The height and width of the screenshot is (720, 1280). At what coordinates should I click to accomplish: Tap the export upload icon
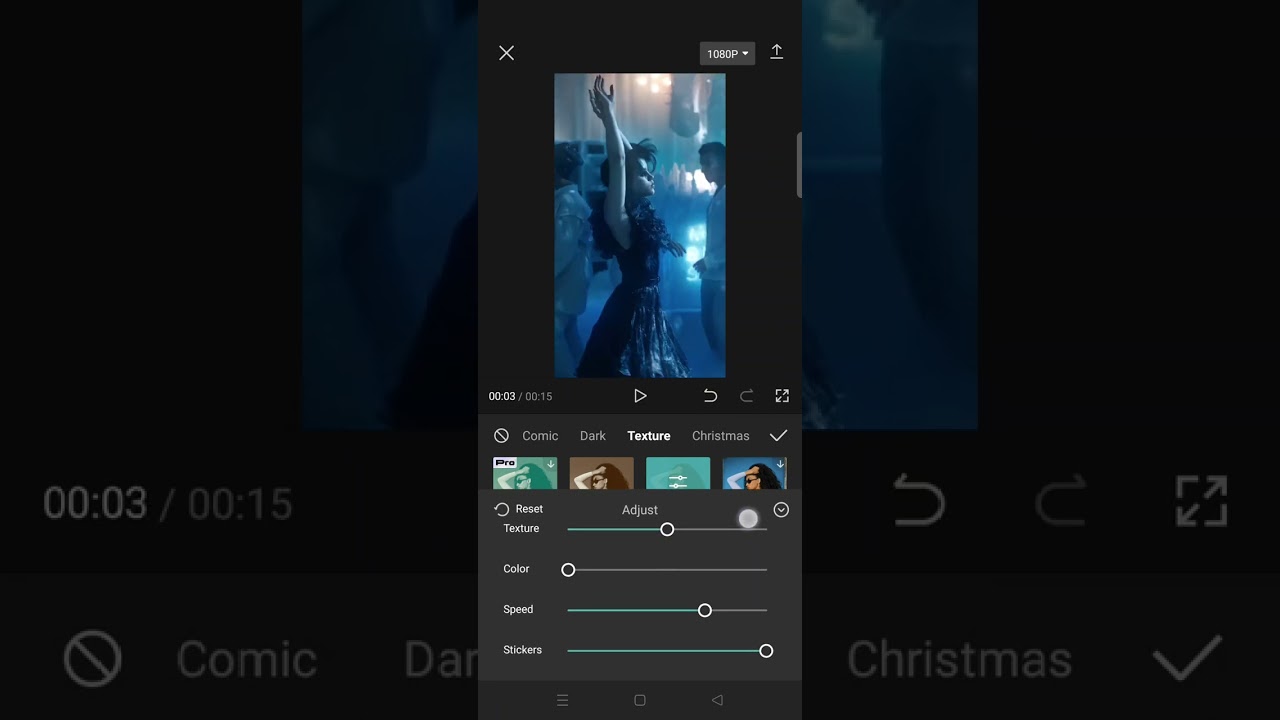[x=776, y=52]
